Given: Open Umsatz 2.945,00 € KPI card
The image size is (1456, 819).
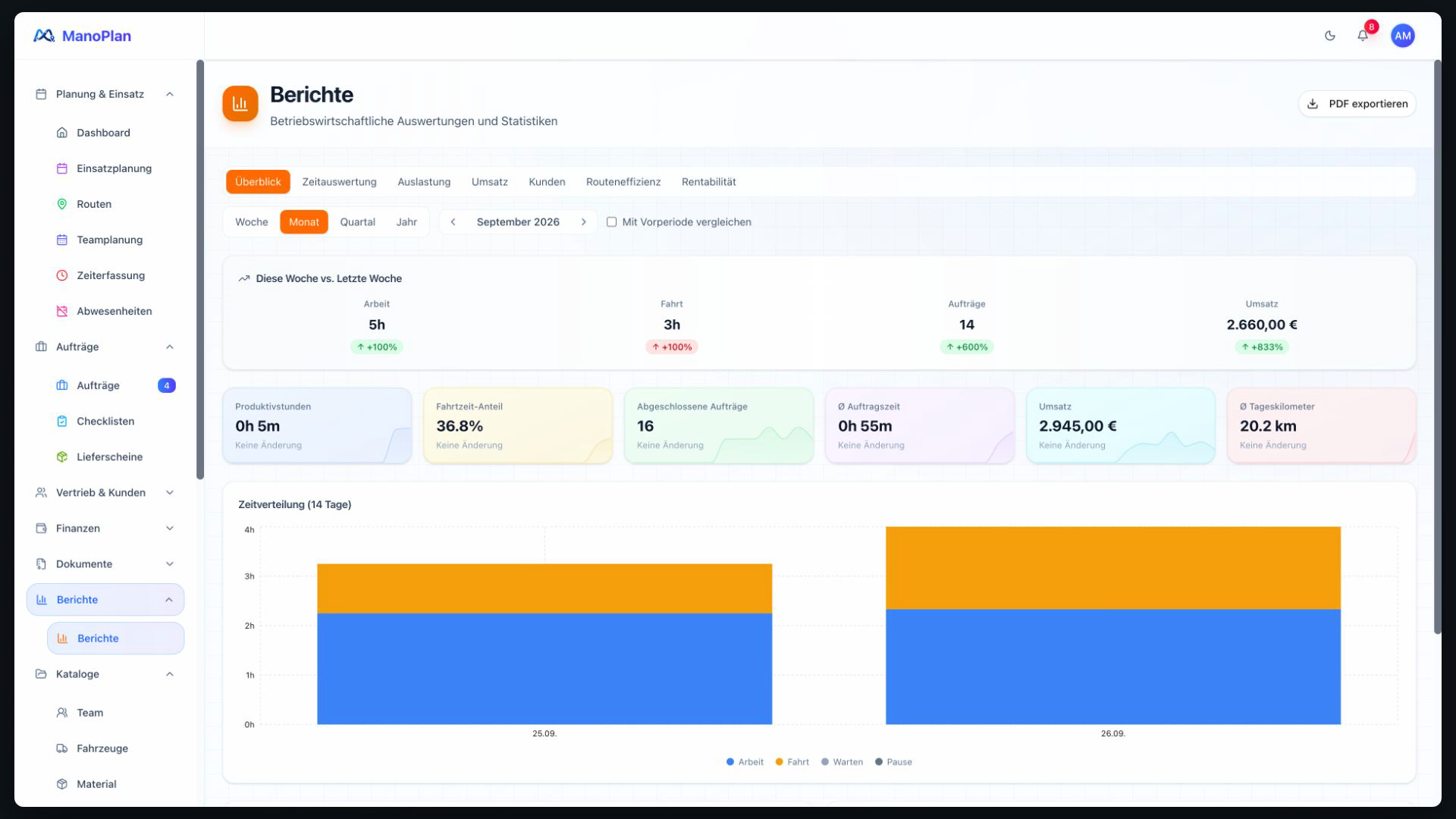Looking at the screenshot, I should pos(1120,425).
